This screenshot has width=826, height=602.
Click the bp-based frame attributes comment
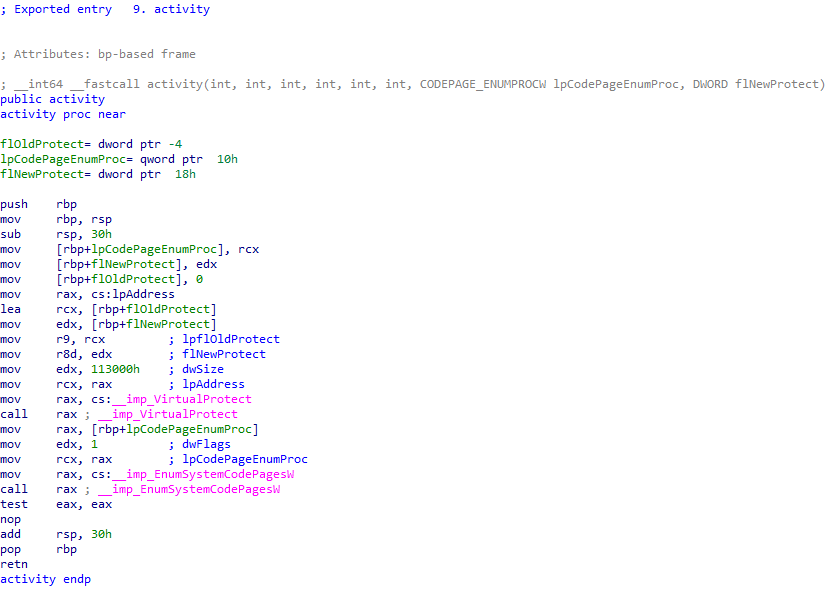point(100,54)
